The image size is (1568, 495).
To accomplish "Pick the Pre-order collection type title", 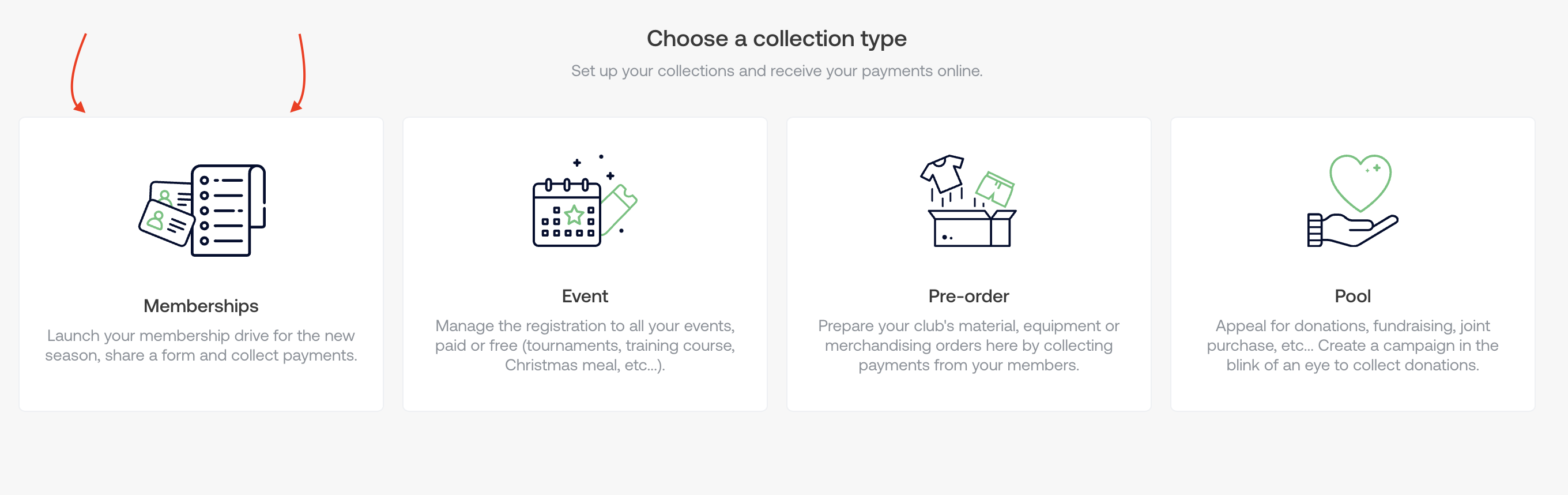I will pos(968,296).
